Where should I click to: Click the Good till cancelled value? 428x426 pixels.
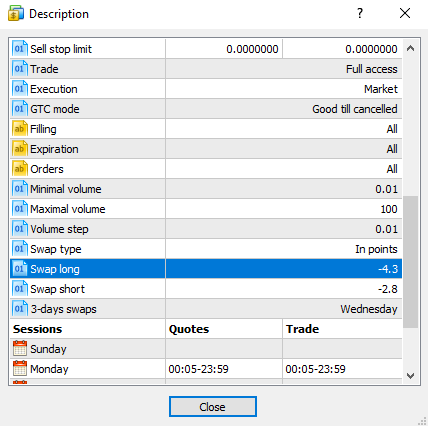point(355,109)
